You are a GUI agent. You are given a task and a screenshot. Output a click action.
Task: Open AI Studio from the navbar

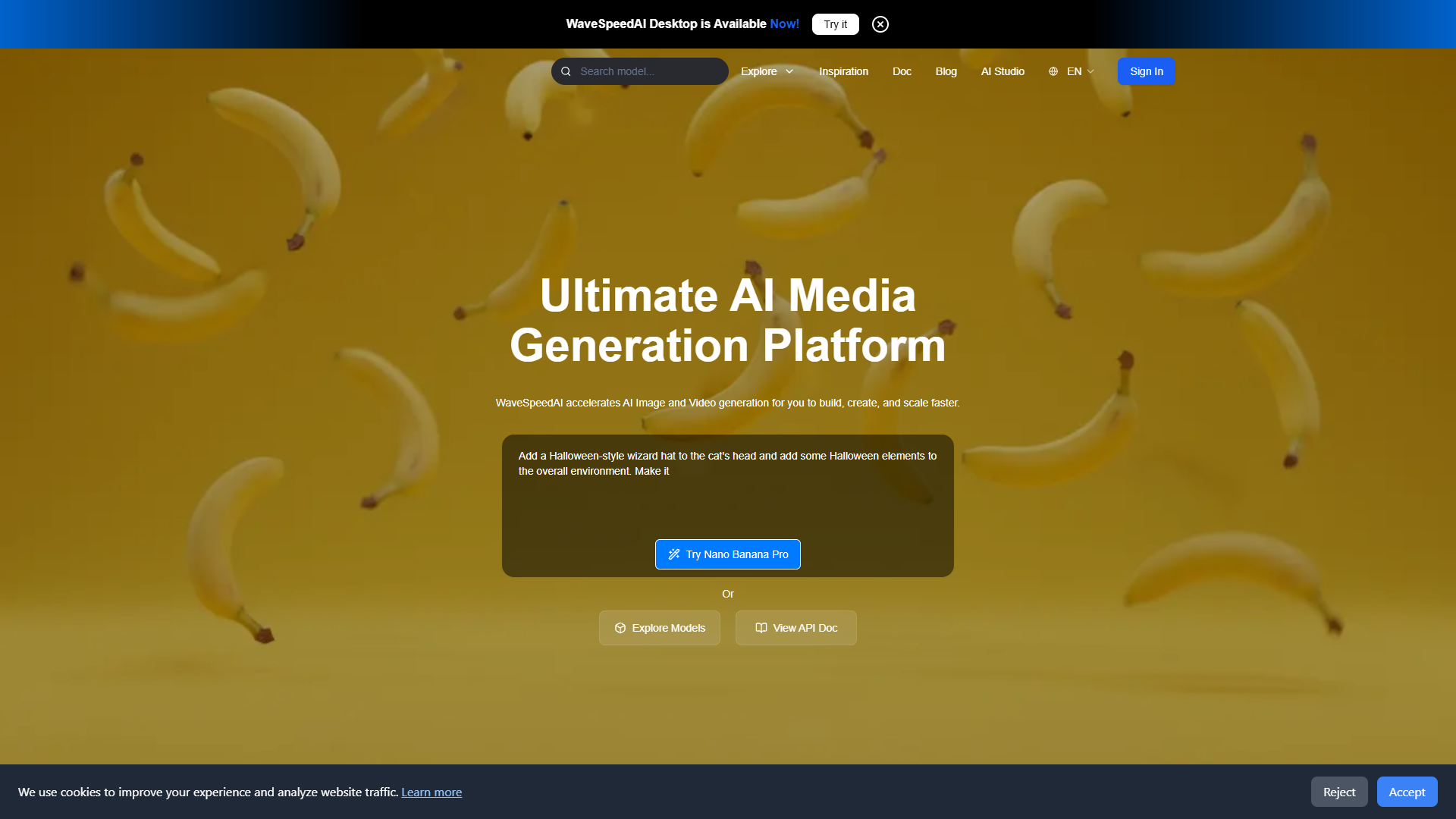[x=1003, y=71]
